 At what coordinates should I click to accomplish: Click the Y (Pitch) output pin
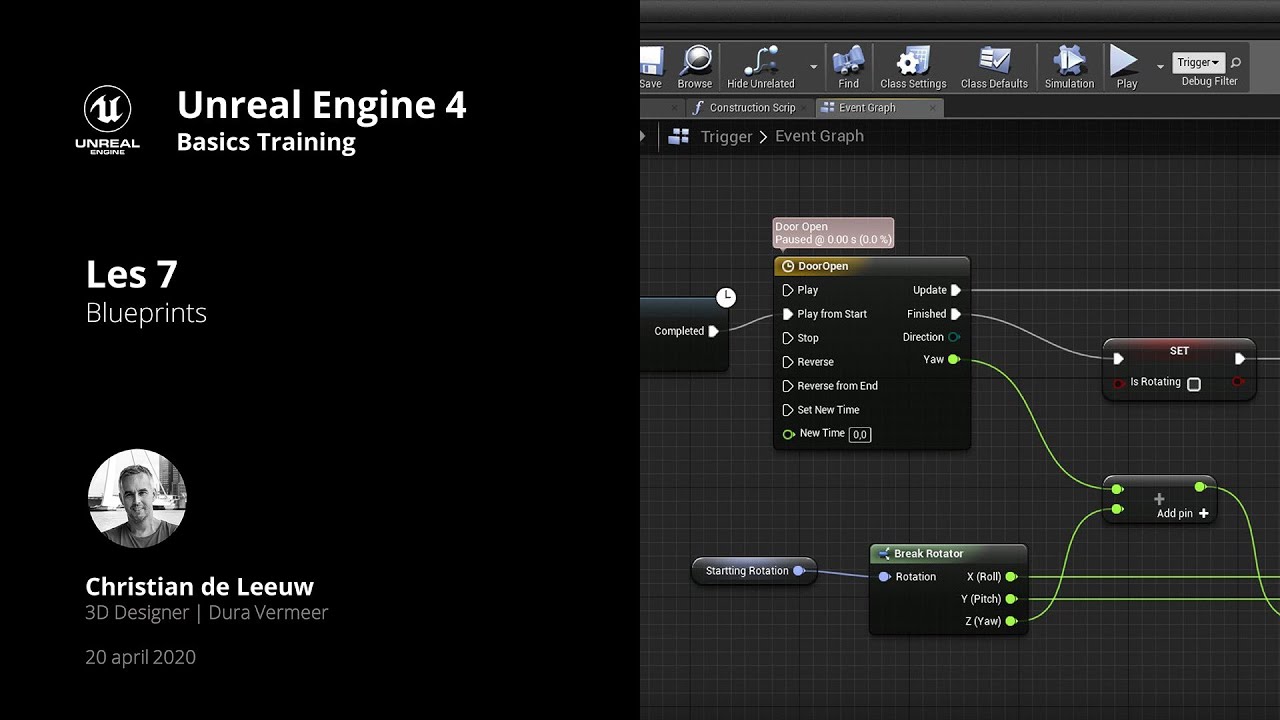1011,599
